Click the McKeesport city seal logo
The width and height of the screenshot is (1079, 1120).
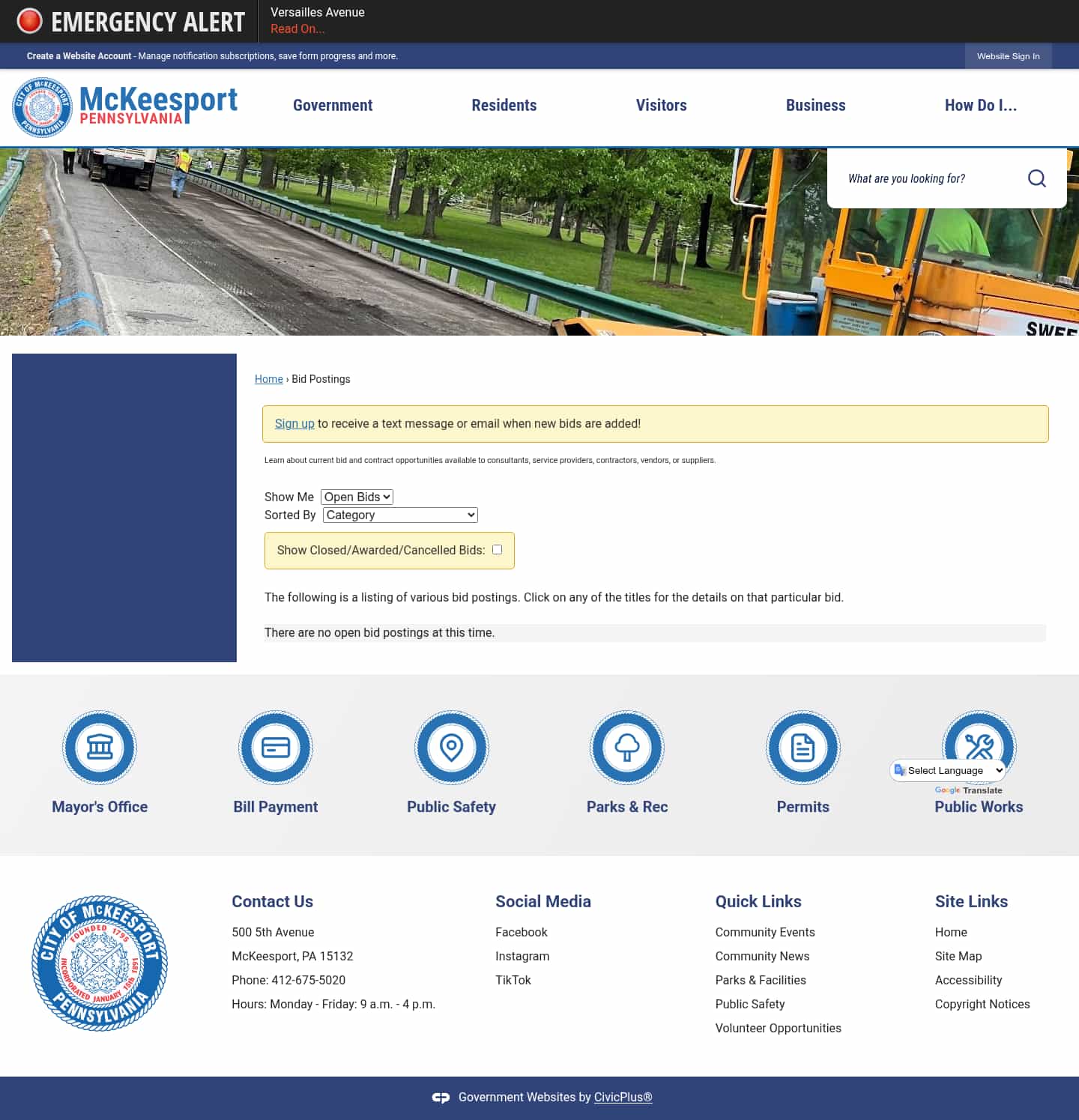[x=41, y=107]
